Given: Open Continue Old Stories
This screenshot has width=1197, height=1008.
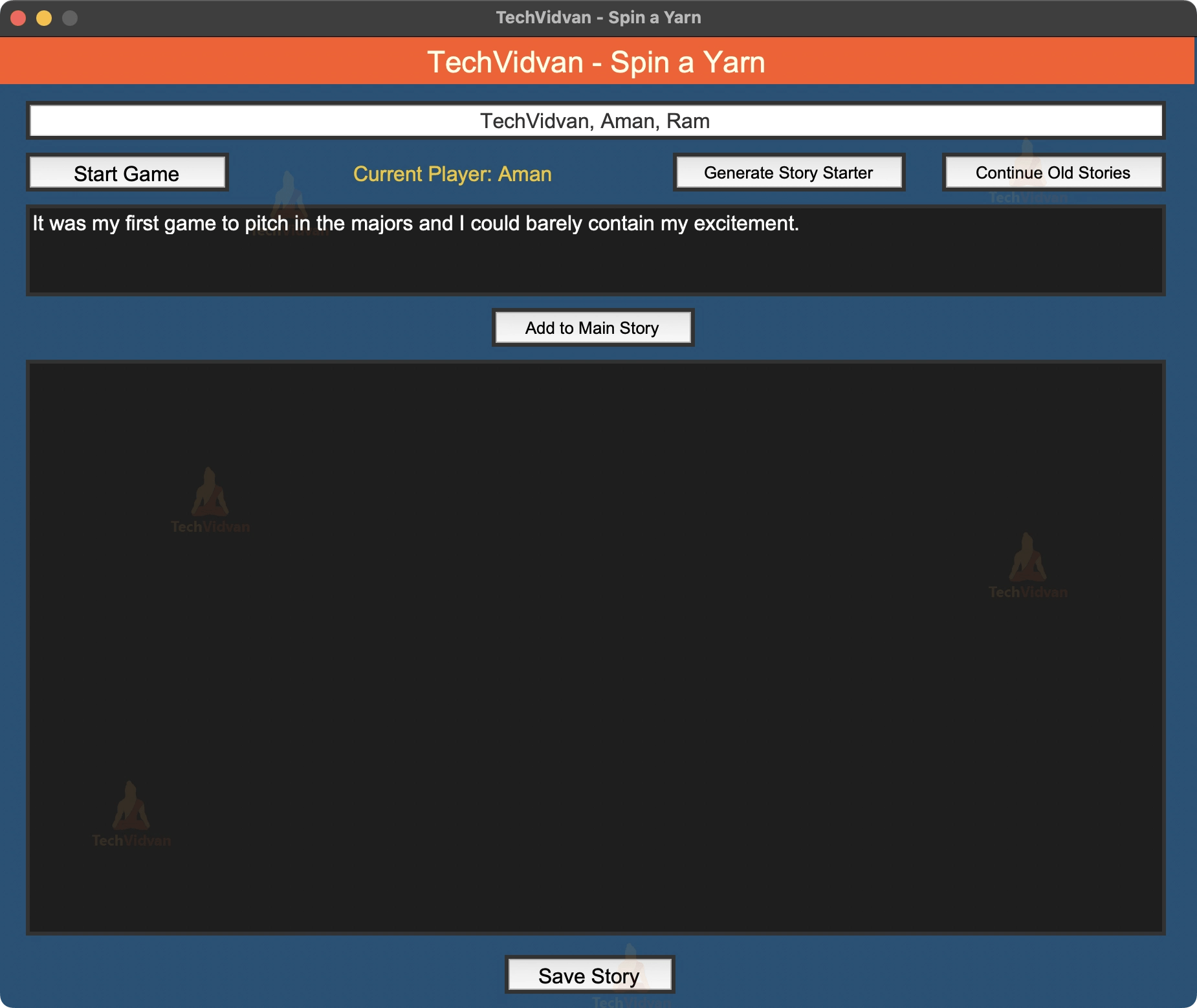Looking at the screenshot, I should 1052,172.
